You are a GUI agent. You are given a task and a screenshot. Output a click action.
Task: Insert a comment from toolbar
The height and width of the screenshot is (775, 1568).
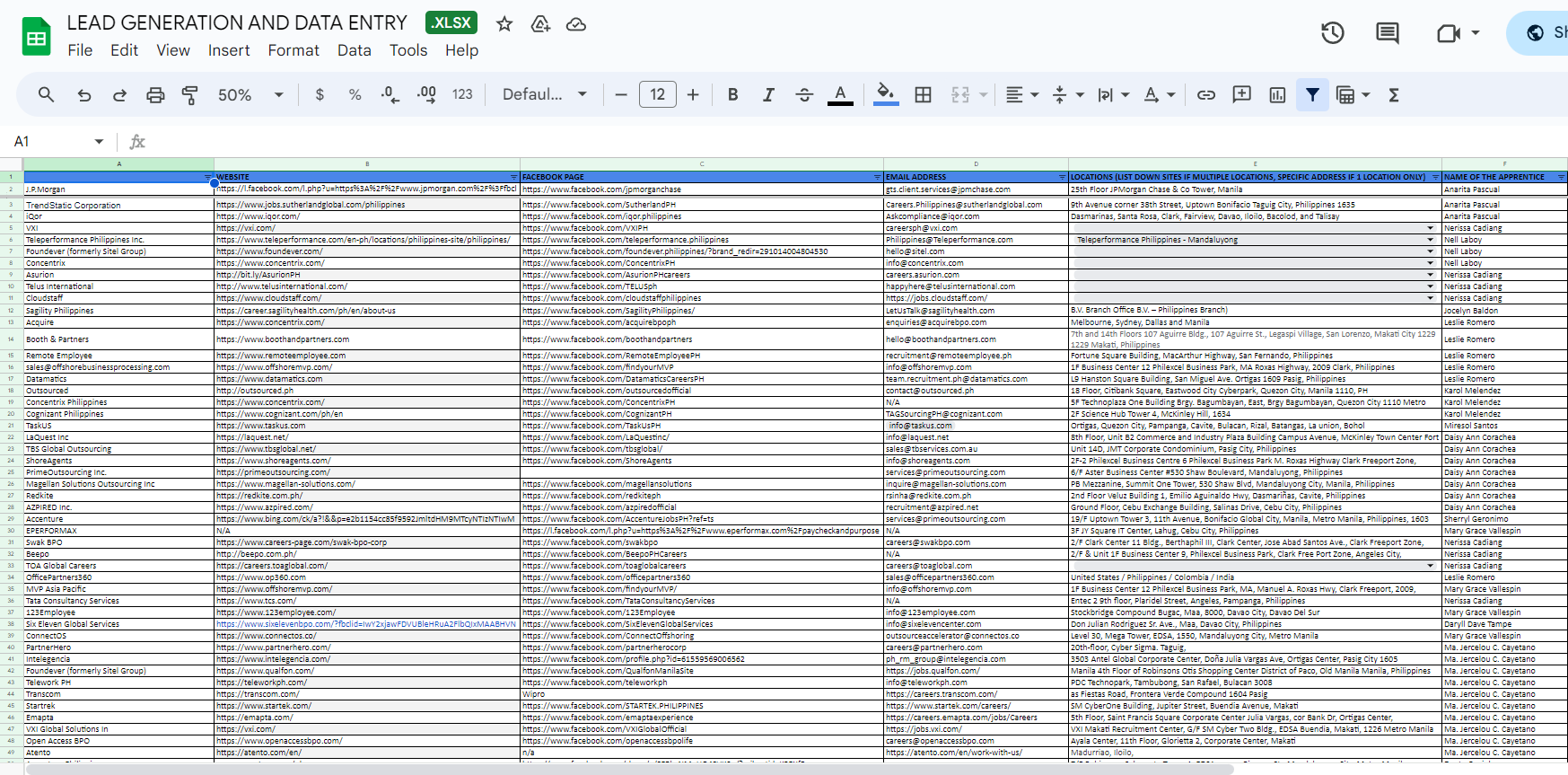click(1242, 94)
